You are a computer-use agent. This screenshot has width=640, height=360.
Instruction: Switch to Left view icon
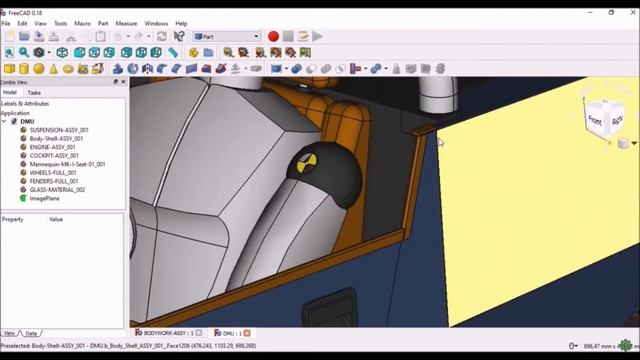click(x=156, y=53)
